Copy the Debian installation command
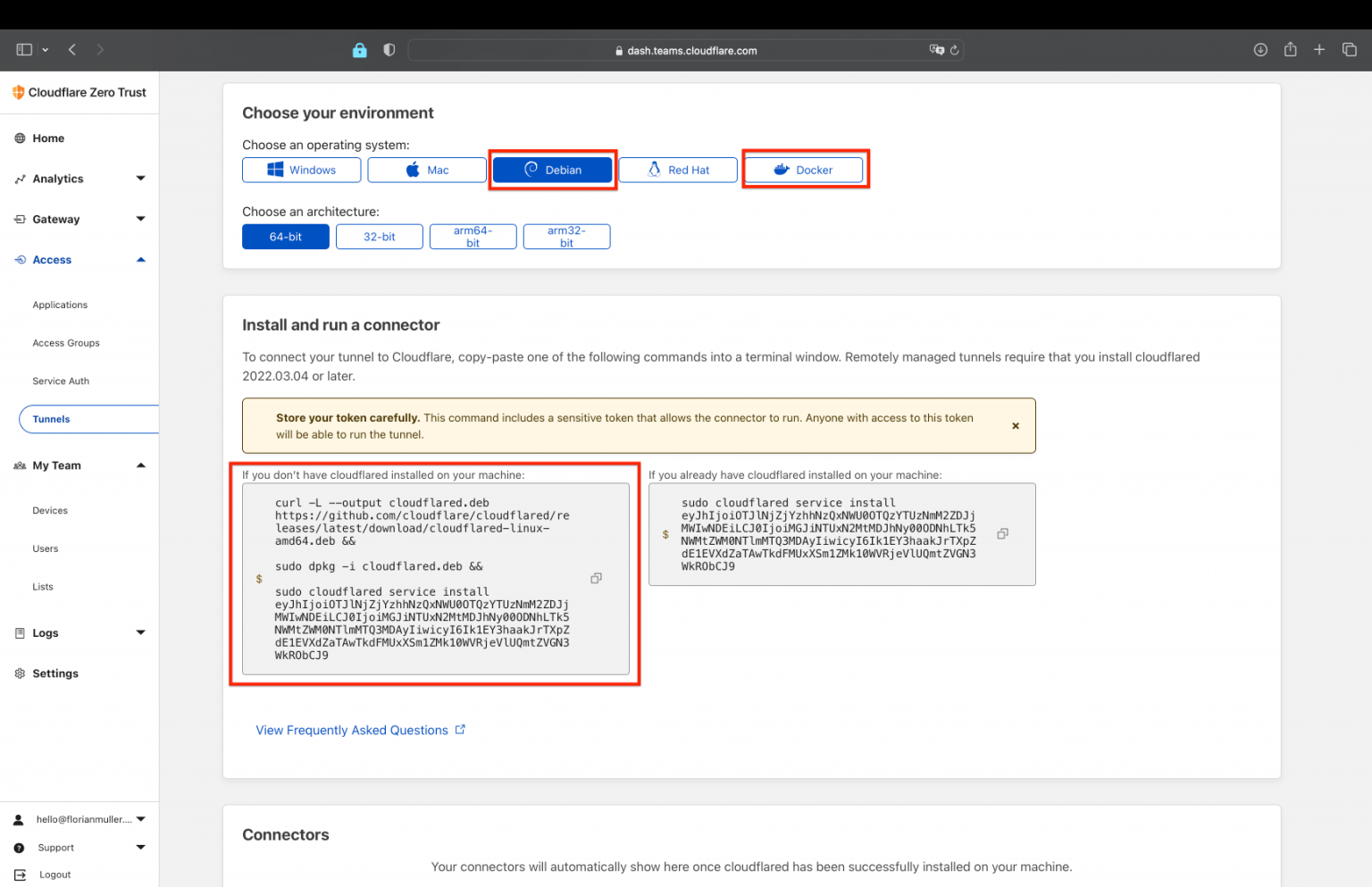Image resolution: width=1372 pixels, height=887 pixels. (596, 578)
